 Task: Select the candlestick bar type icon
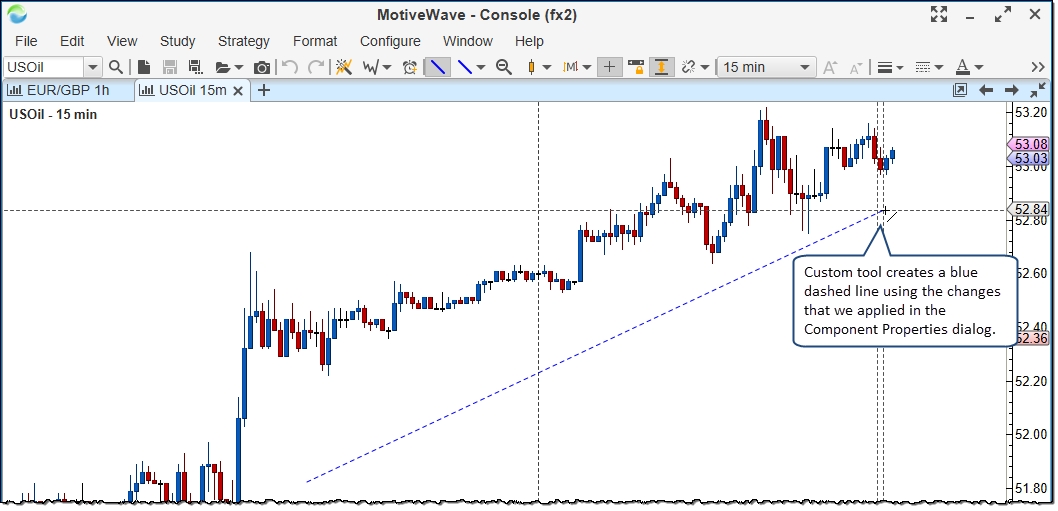(531, 67)
